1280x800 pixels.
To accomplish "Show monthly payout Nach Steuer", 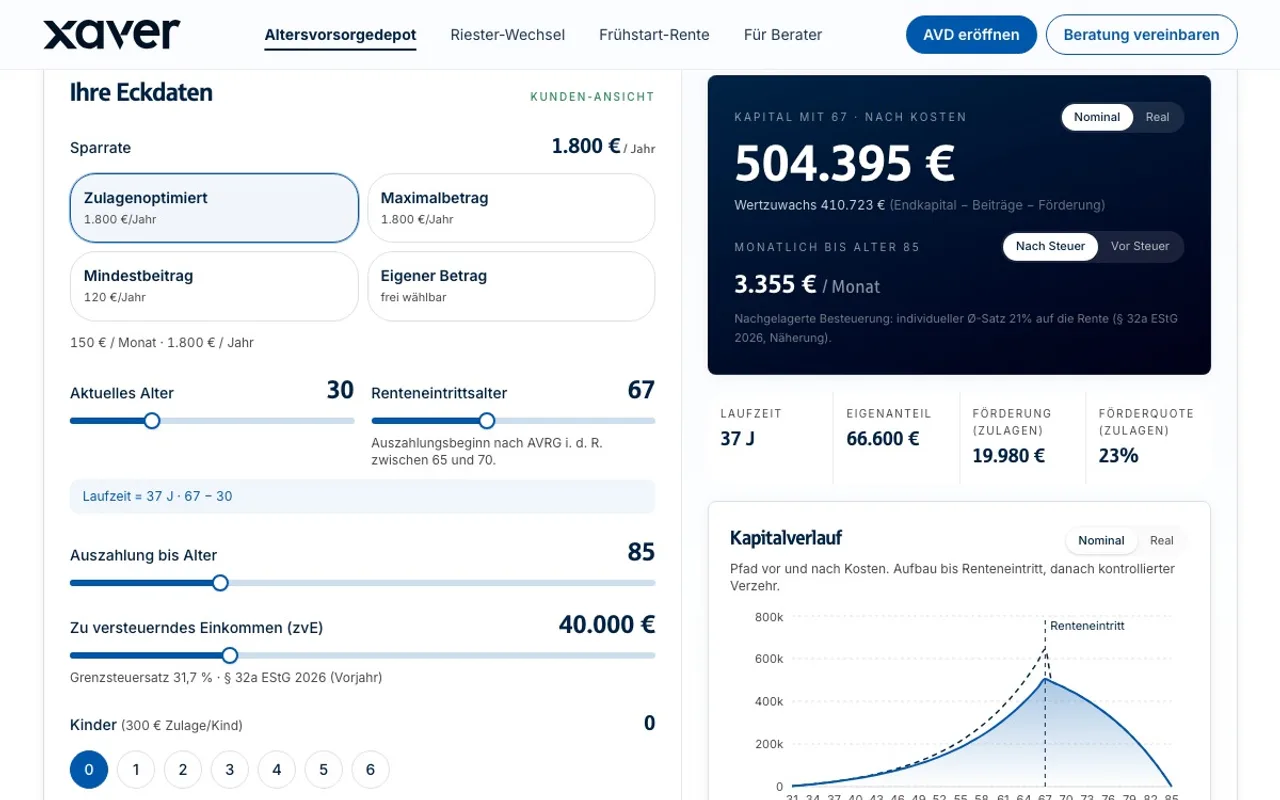I will [1051, 246].
